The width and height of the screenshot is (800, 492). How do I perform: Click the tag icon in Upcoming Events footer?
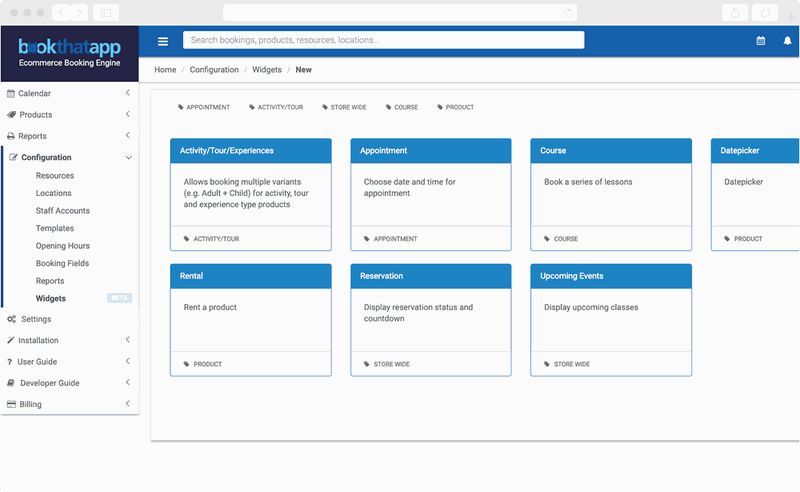pos(546,364)
